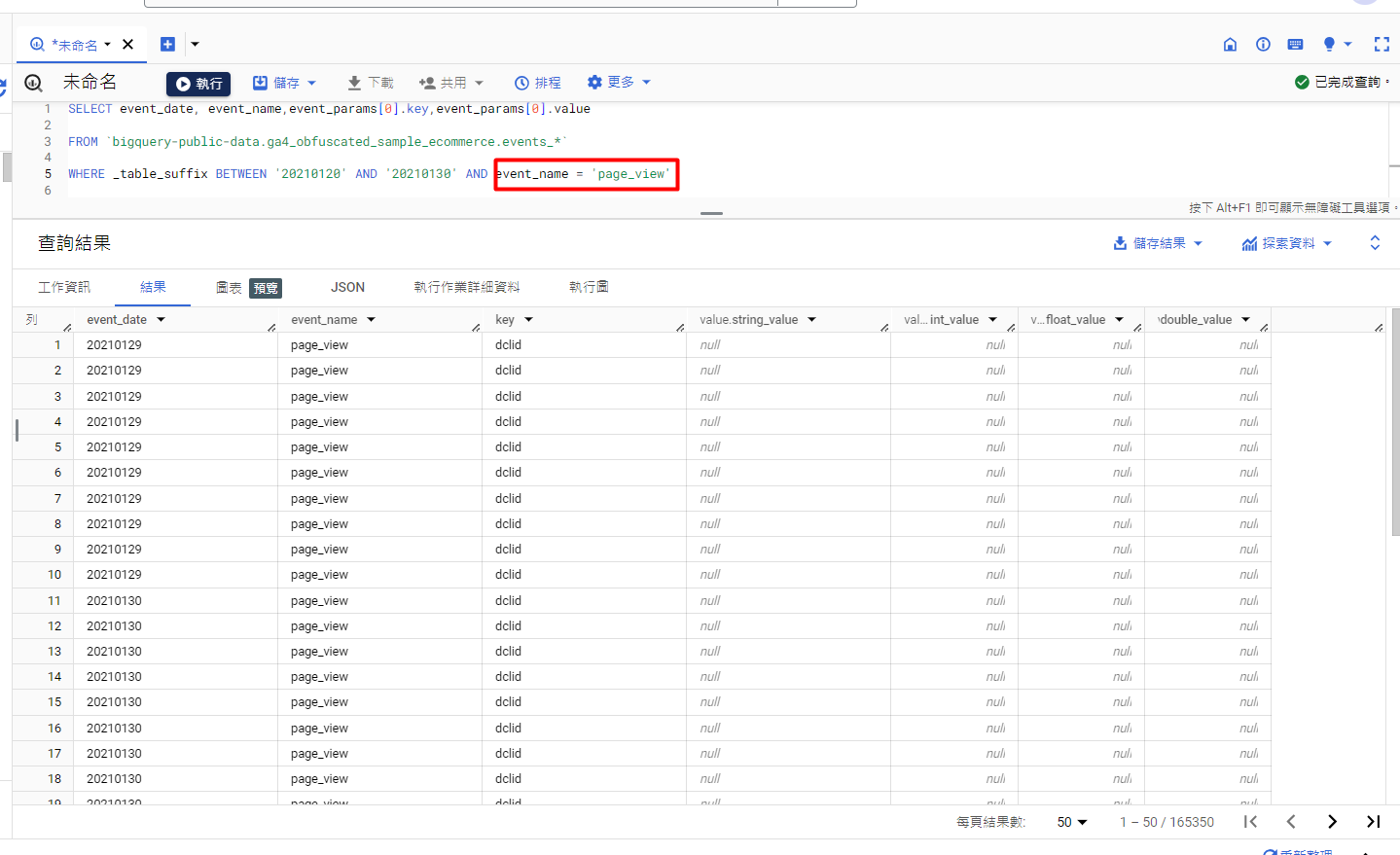Screen dimensions: 1400x855
Task: Add a new query tab with plus icon
Action: point(167,44)
